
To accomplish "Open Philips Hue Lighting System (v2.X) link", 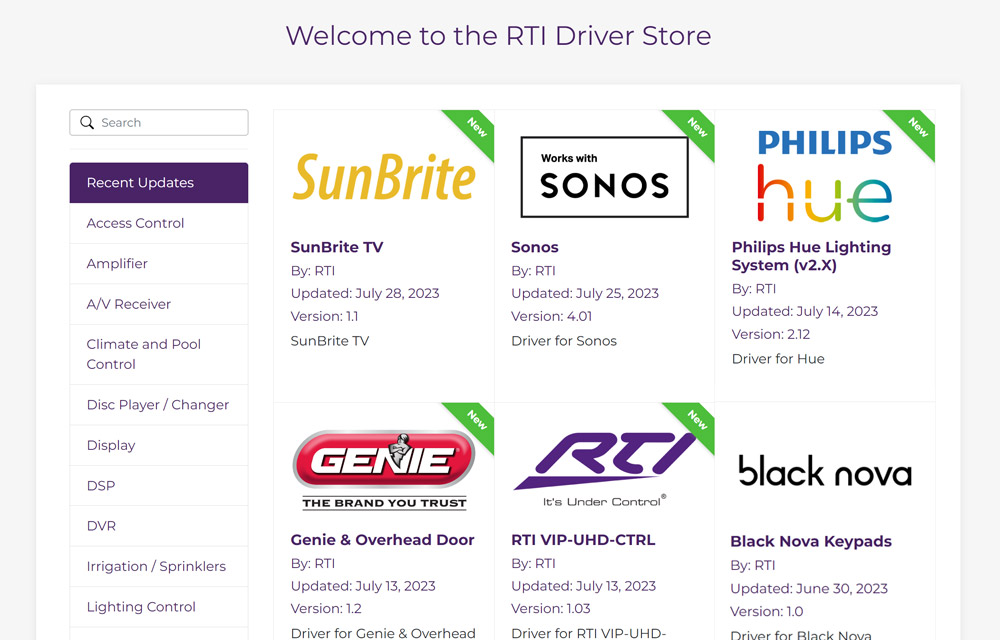I will (811, 256).
